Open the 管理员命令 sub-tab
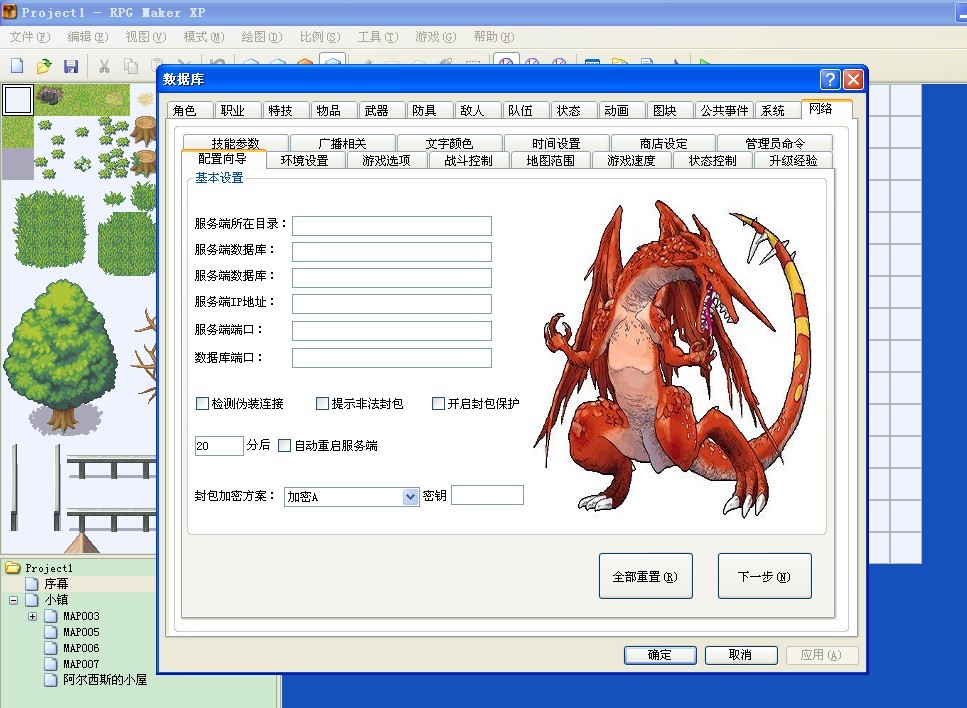The image size is (967, 708). 775,143
